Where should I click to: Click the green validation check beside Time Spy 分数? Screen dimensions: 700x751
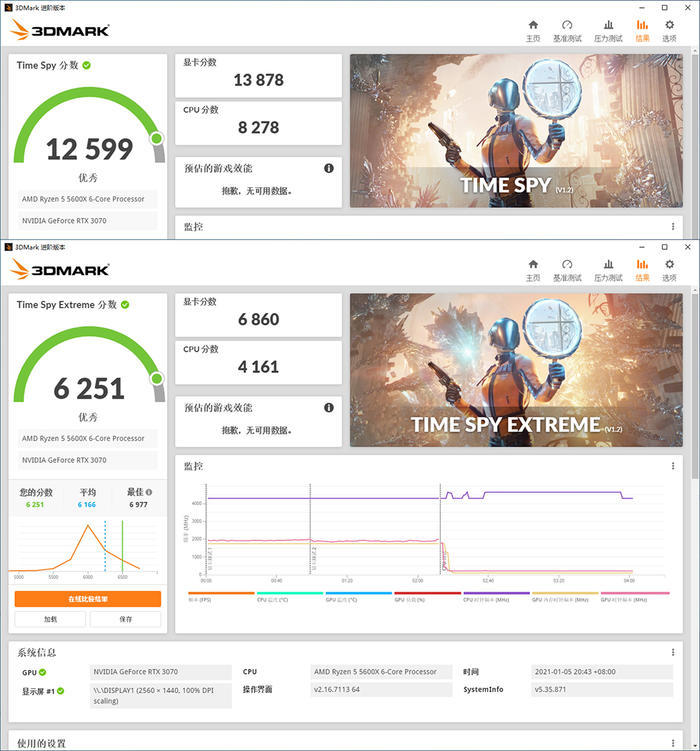[x=87, y=65]
